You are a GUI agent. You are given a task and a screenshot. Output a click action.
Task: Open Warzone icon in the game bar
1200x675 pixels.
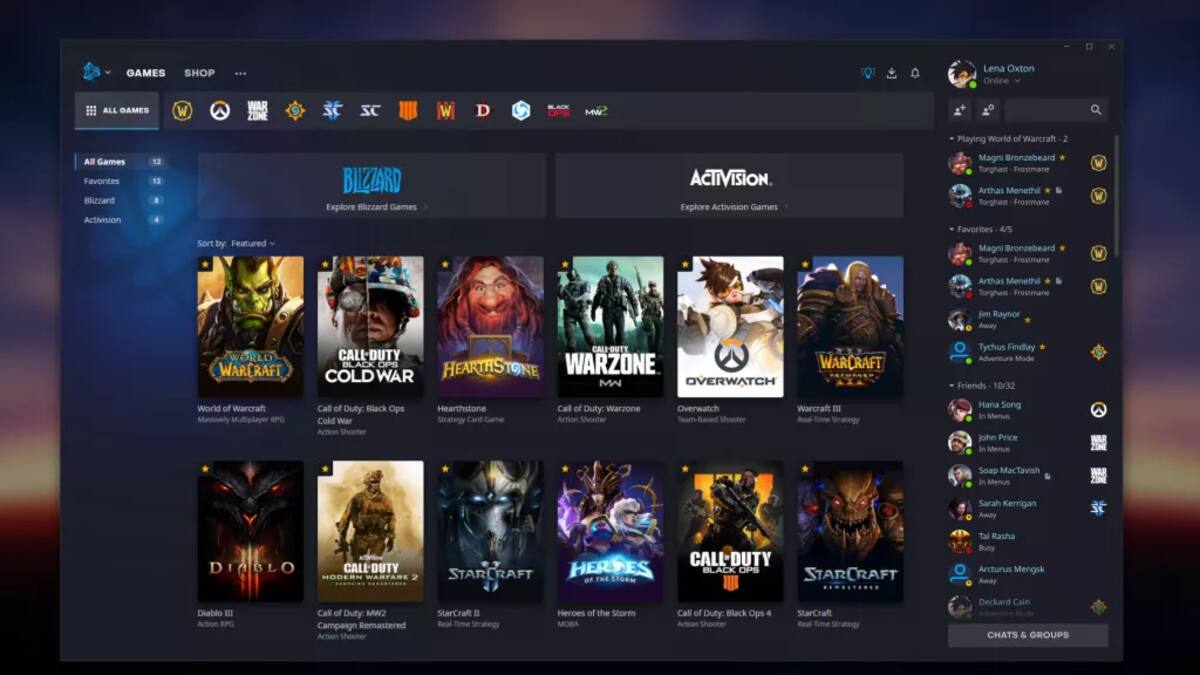tap(257, 111)
